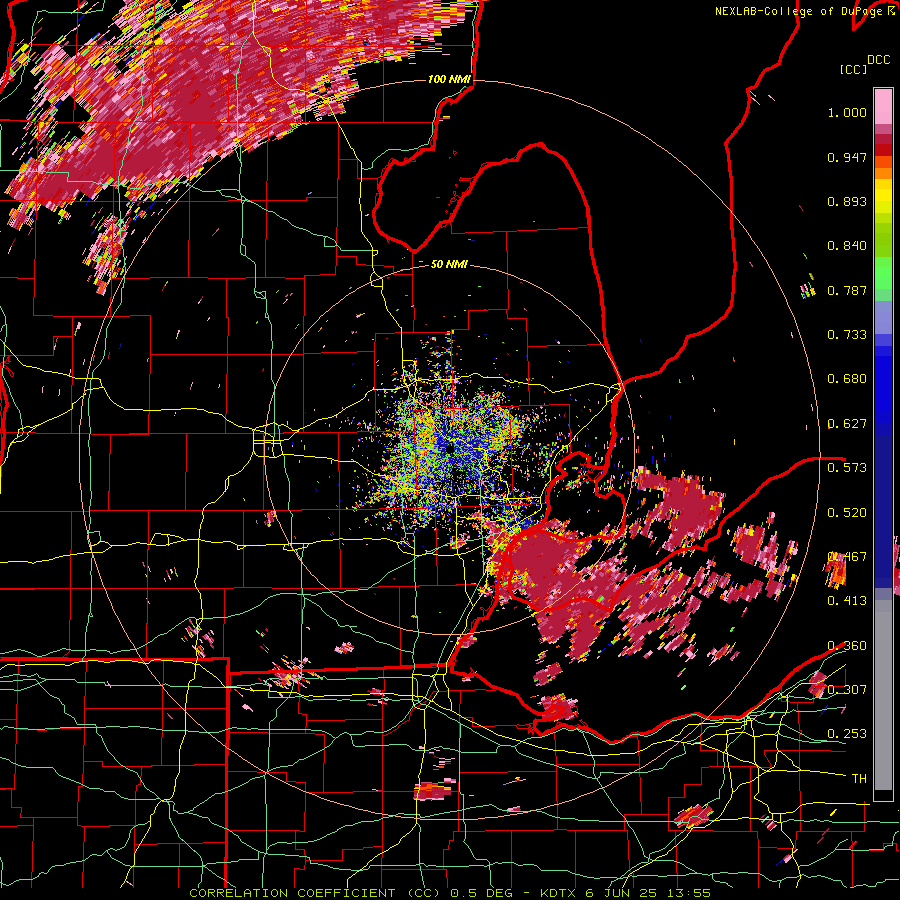Select the 0.413 scale value
Viewport: 900px width, 900px height.
tap(847, 601)
